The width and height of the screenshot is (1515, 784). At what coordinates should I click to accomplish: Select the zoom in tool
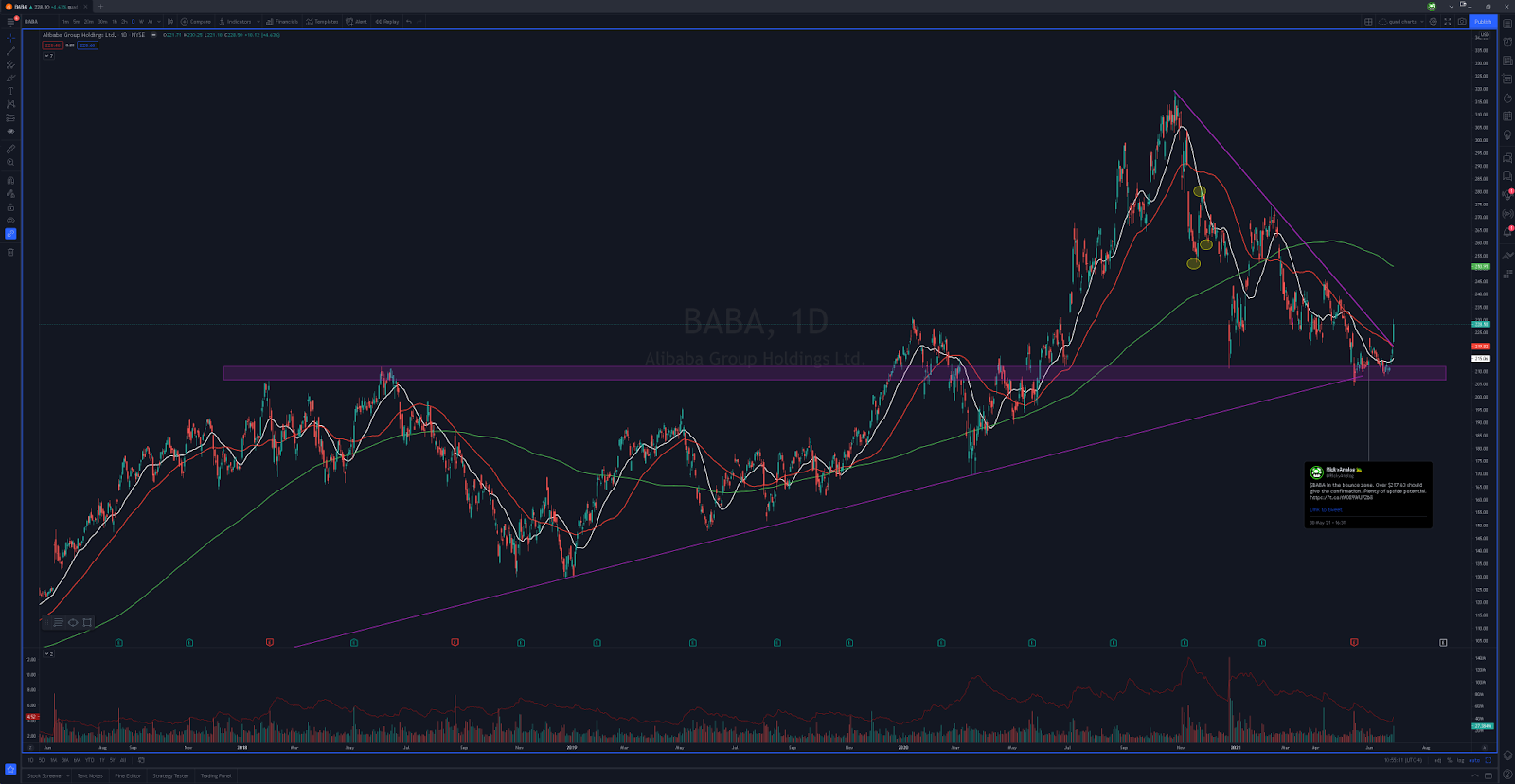click(x=10, y=162)
